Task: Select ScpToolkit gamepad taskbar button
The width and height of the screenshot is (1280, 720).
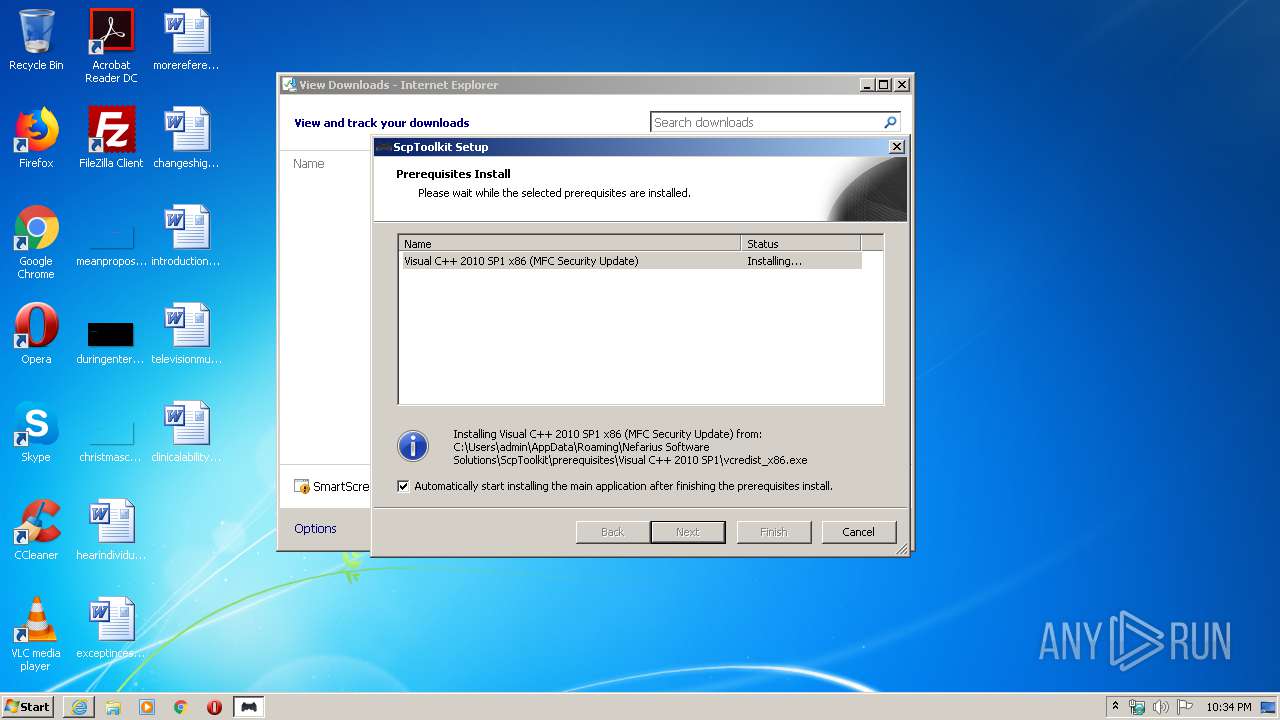Action: click(249, 707)
